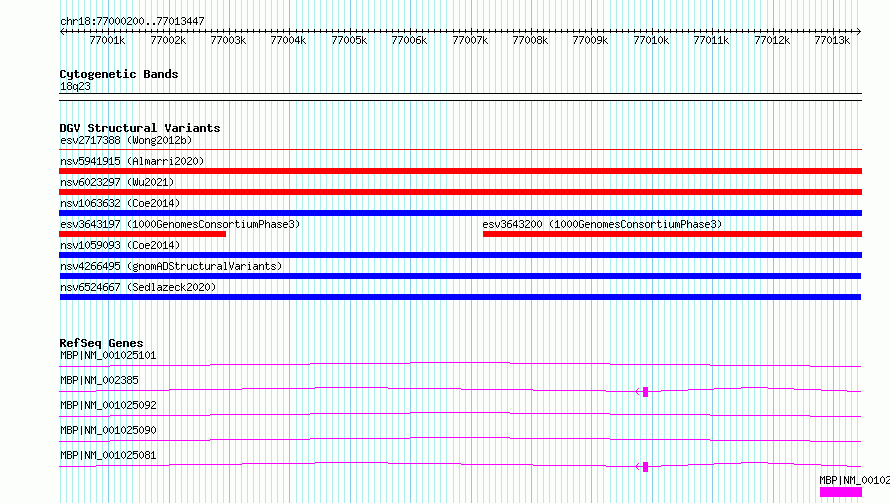890x503 pixels.
Task: Open transcript MBP|NM_002385 label
Action: pyautogui.click(x=99, y=380)
